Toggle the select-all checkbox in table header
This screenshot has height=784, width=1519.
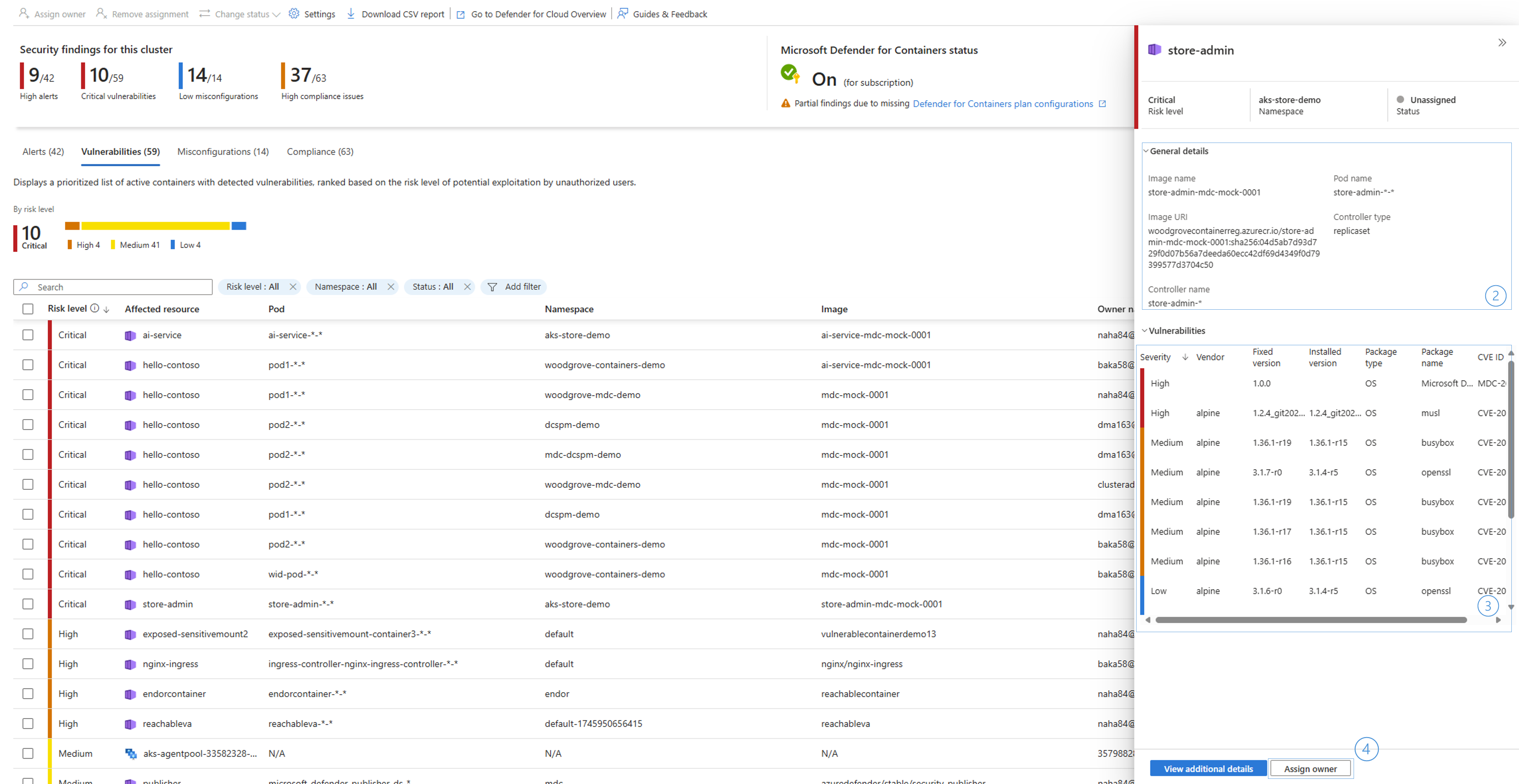click(28, 309)
